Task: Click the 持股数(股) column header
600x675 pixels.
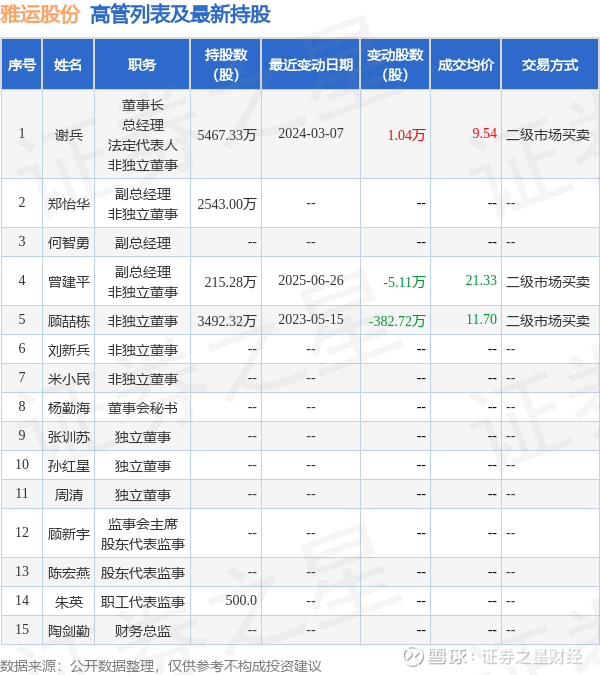Action: click(x=226, y=65)
